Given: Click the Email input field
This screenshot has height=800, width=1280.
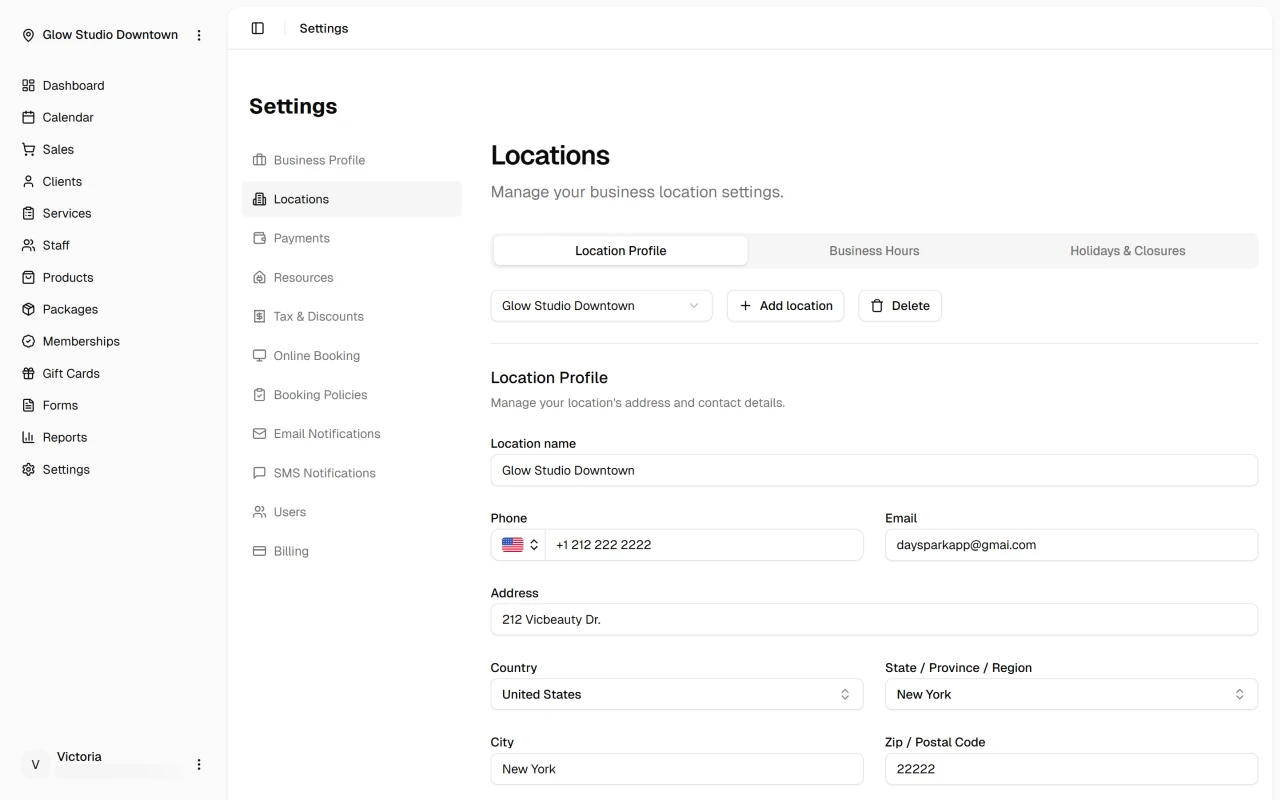Looking at the screenshot, I should click(x=1071, y=545).
